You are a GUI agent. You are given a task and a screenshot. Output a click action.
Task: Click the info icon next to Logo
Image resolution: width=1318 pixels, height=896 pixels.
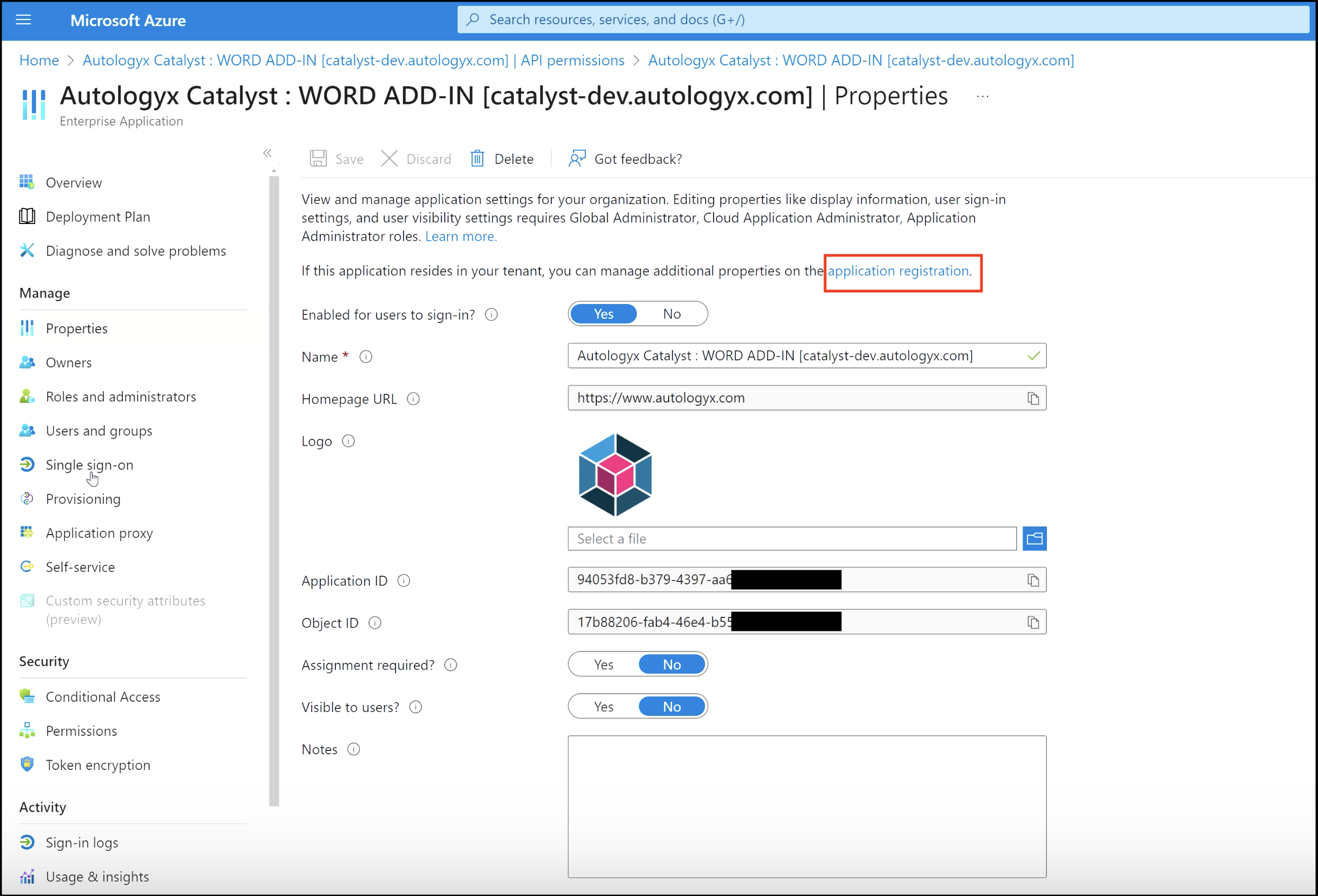[x=348, y=440]
